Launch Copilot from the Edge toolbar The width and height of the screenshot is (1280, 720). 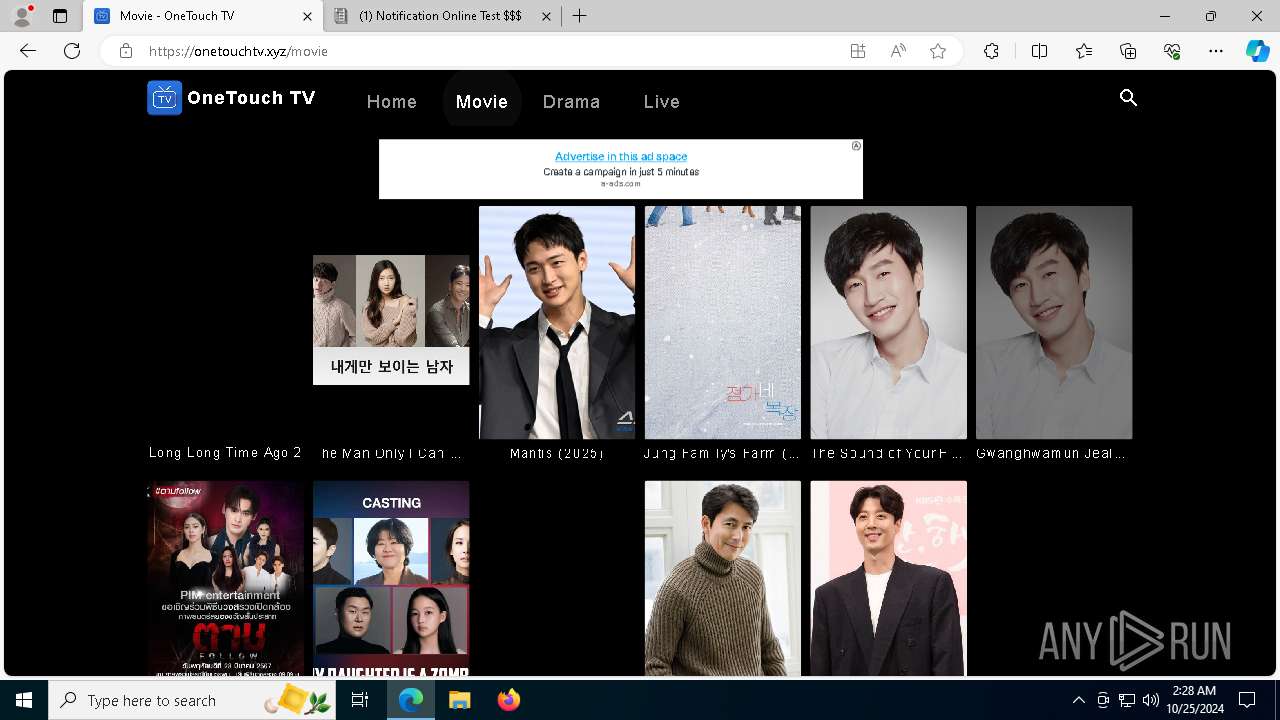1257,51
